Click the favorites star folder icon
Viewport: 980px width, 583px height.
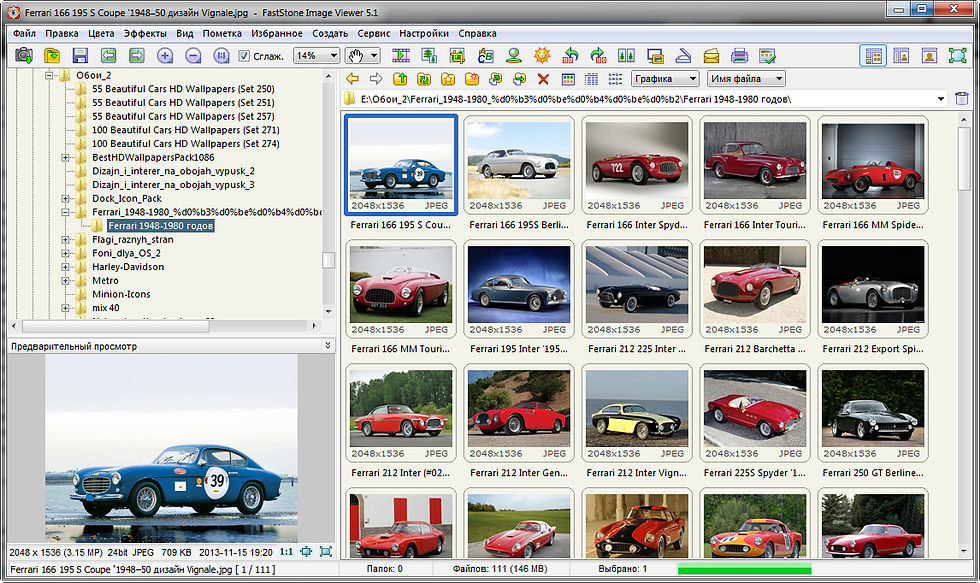[448, 79]
